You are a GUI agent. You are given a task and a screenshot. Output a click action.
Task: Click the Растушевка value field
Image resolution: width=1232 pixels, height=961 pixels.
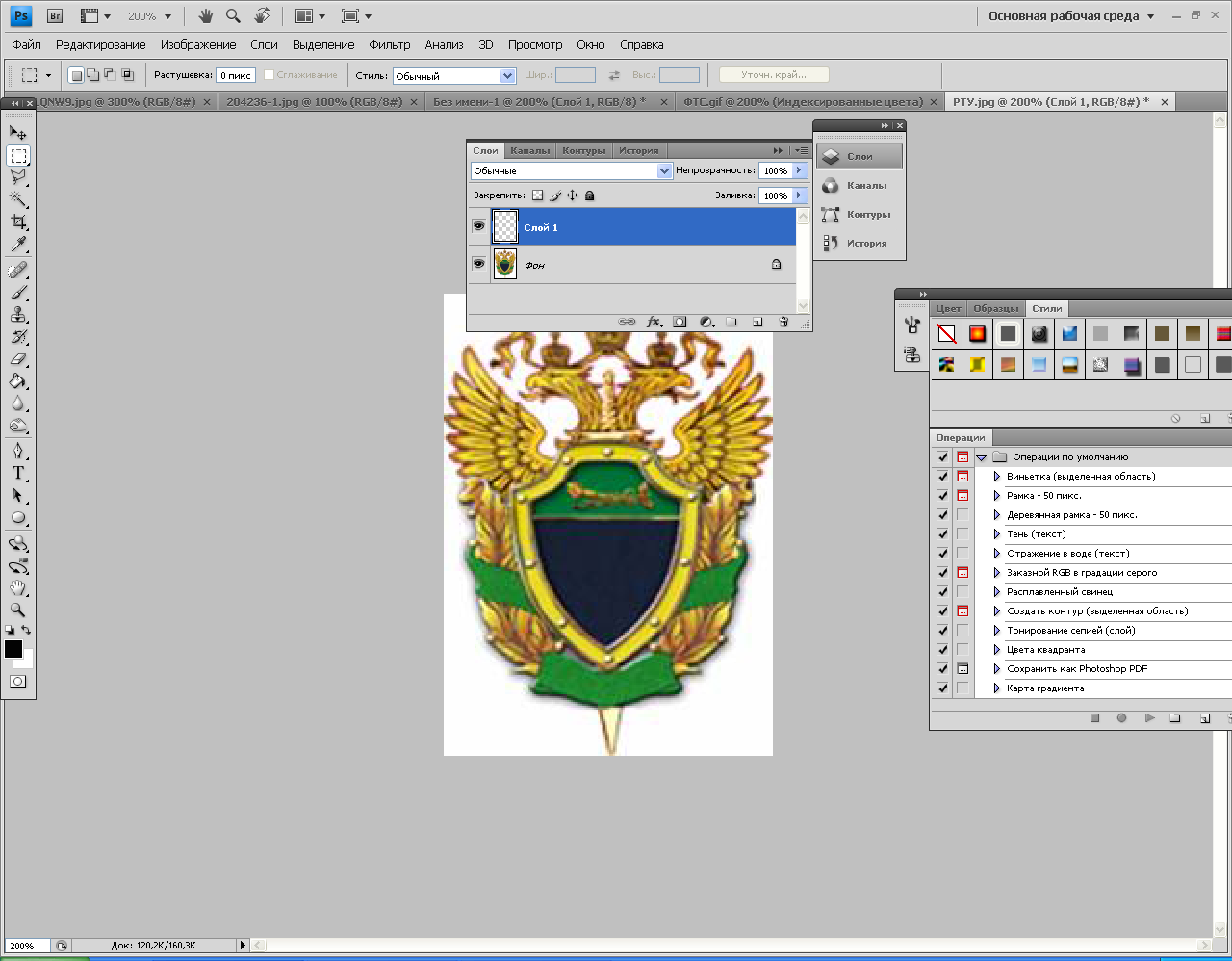point(236,75)
